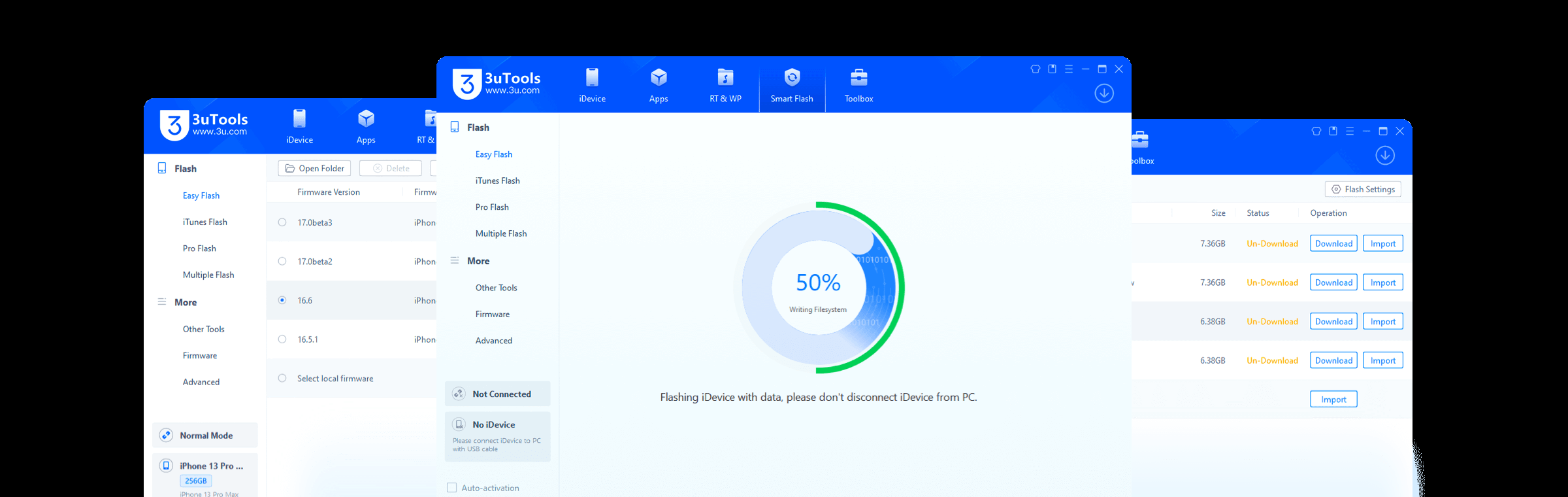Click the No iDevice phone icon
This screenshot has width=1568, height=497.
[459, 424]
